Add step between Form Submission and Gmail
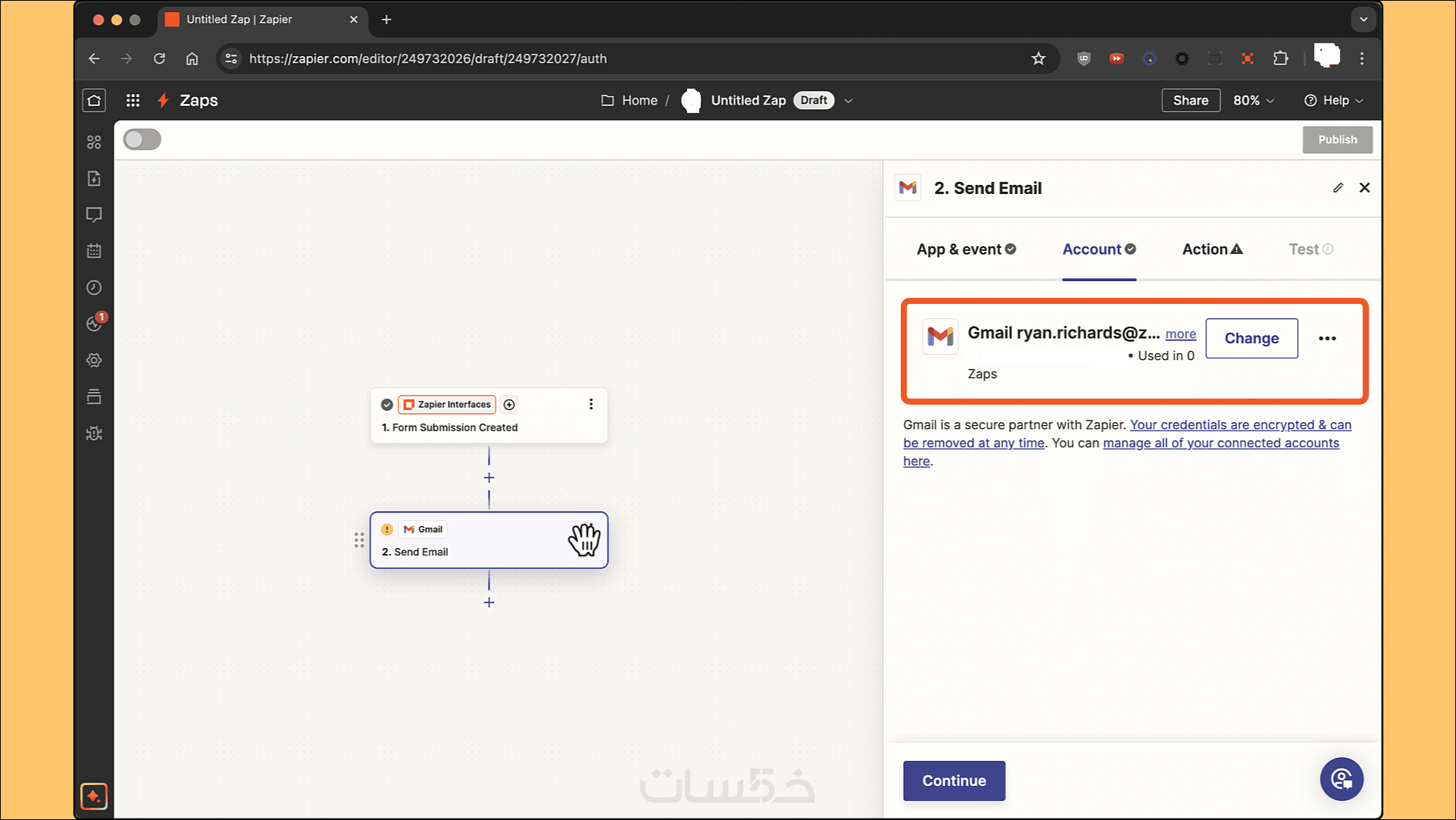Screen dimensions: 1456x820 (489, 478)
